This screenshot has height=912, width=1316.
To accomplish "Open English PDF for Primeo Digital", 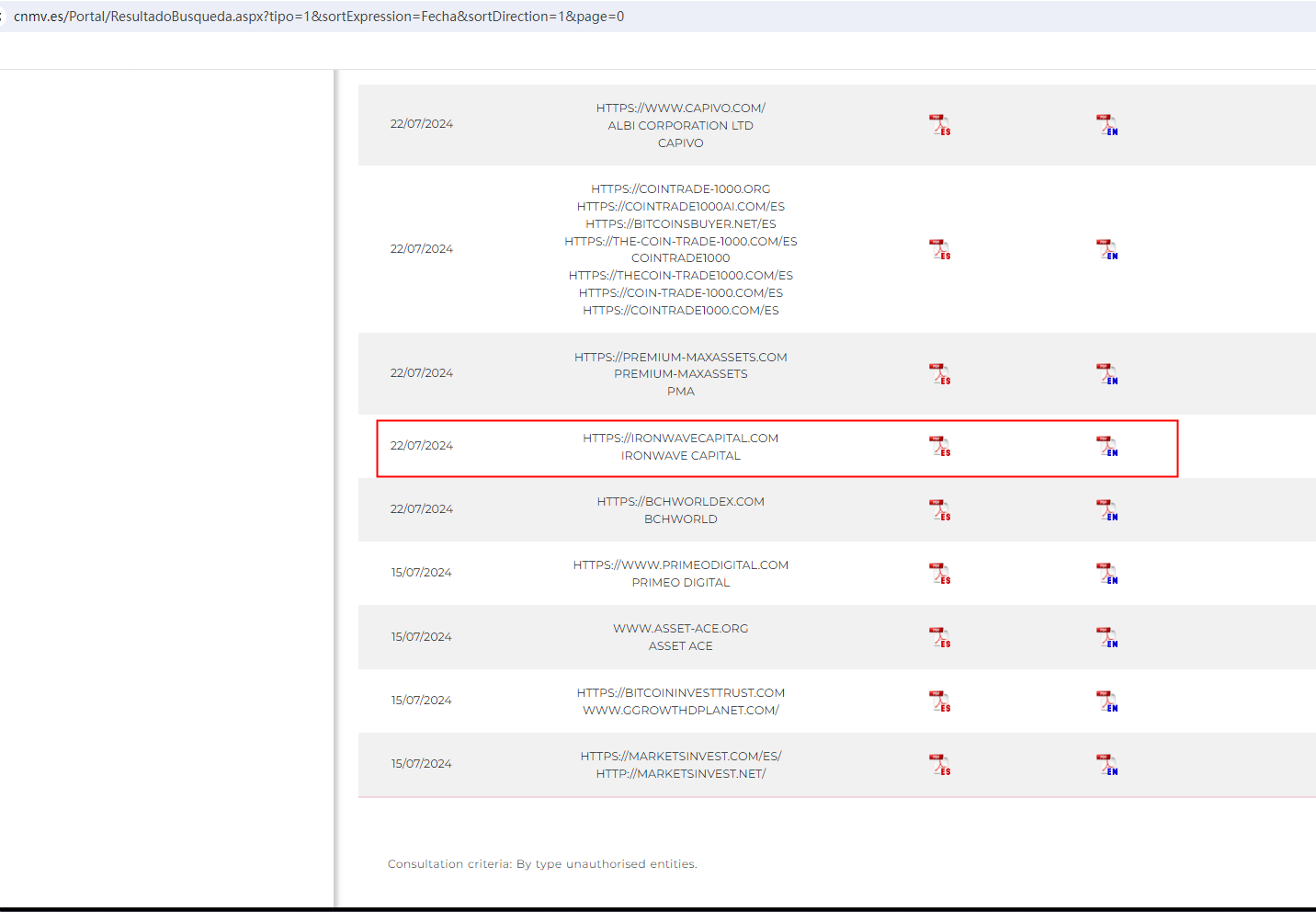I will point(1106,574).
